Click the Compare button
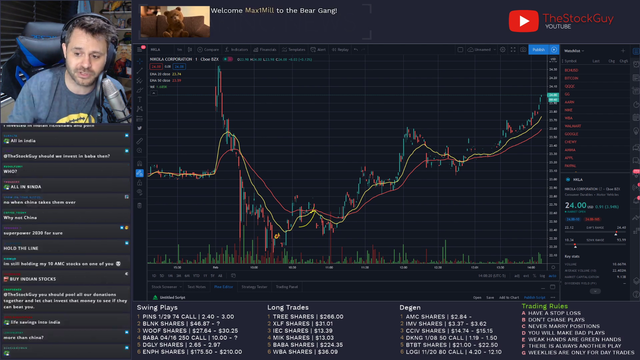 coord(208,49)
